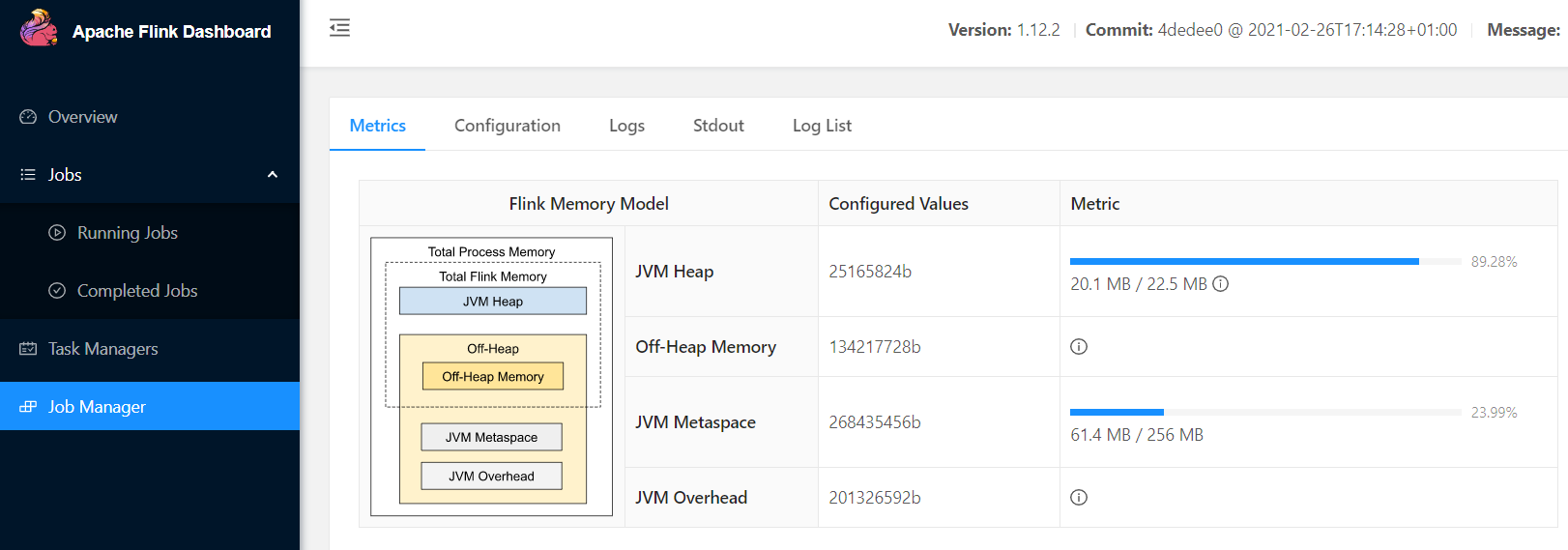Image resolution: width=1568 pixels, height=550 pixels.
Task: Click the Running Jobs play icon
Action: click(57, 233)
